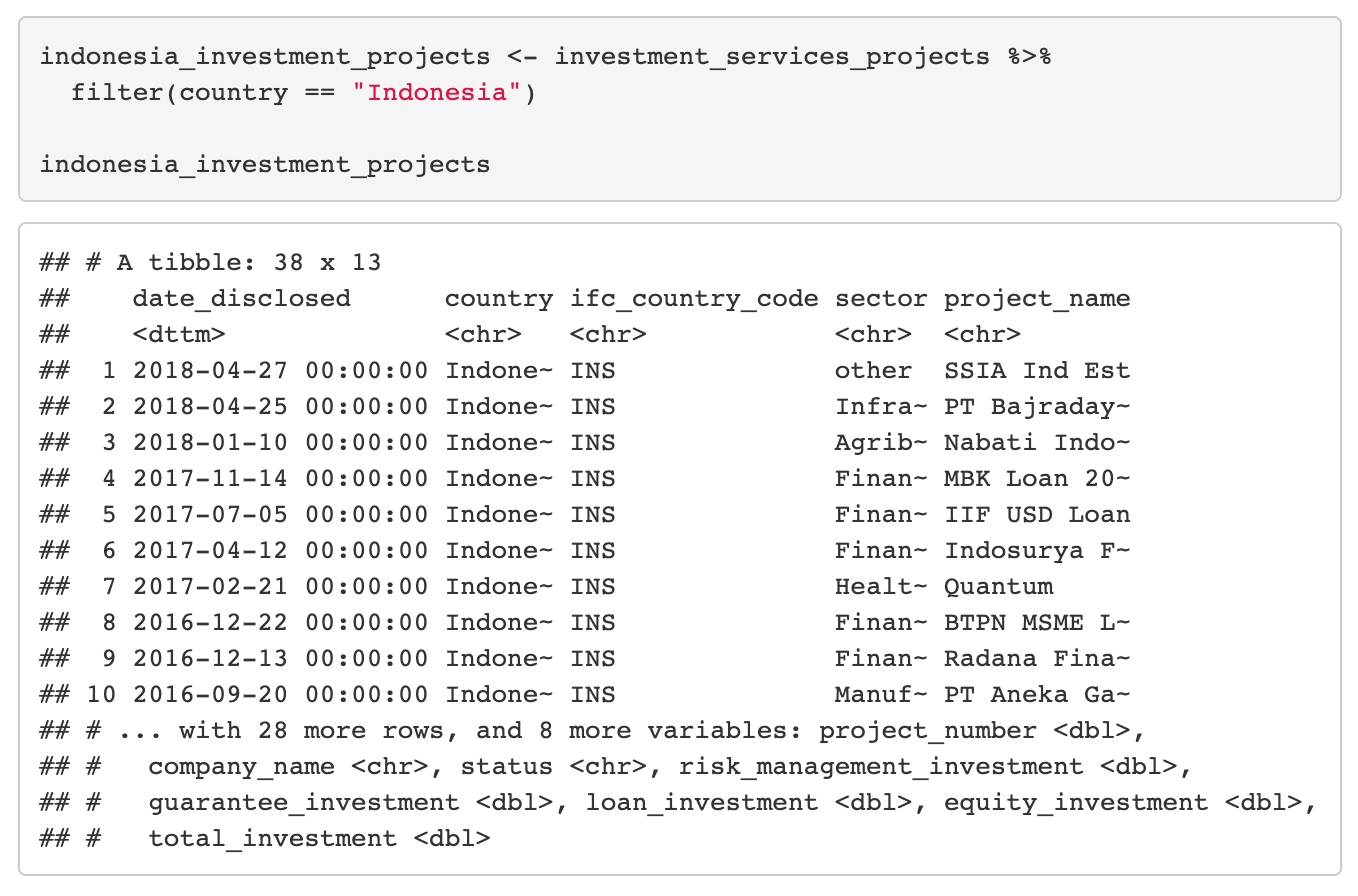Click date 2017-04-12 in row 6
This screenshot has height=896, width=1358.
(x=210, y=551)
